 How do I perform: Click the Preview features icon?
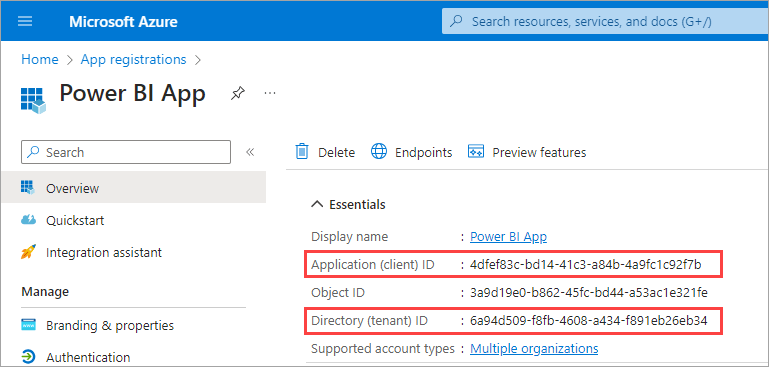point(476,152)
